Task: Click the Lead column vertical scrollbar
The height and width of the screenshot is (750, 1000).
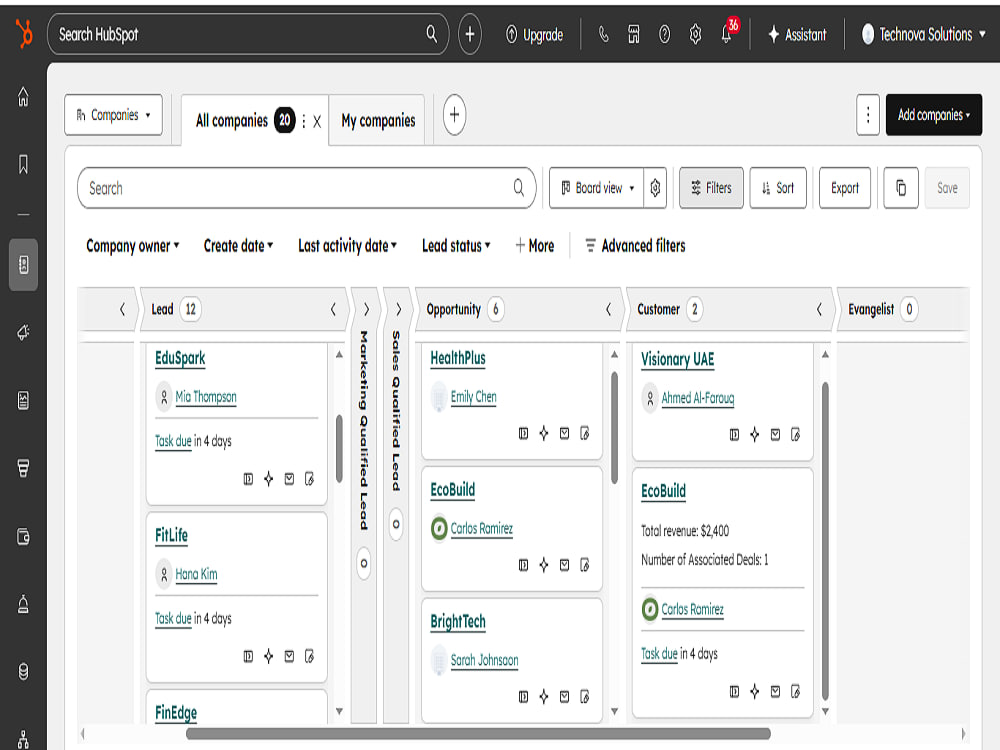Action: click(339, 448)
